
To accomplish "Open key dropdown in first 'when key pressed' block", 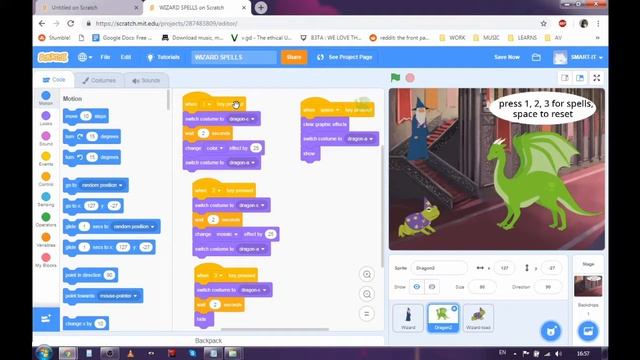I will click(207, 104).
